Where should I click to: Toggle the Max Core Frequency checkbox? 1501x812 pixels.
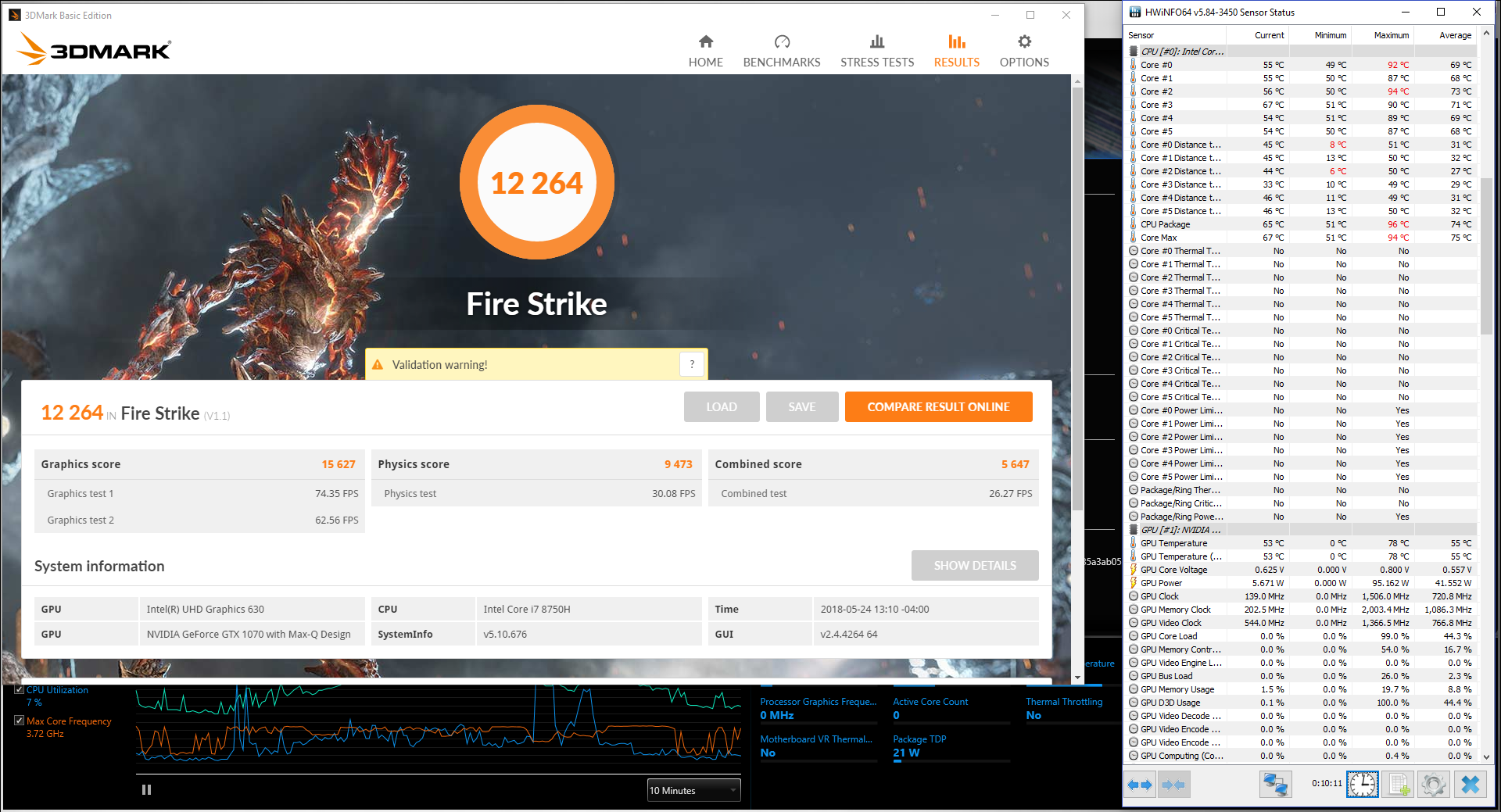[x=19, y=721]
